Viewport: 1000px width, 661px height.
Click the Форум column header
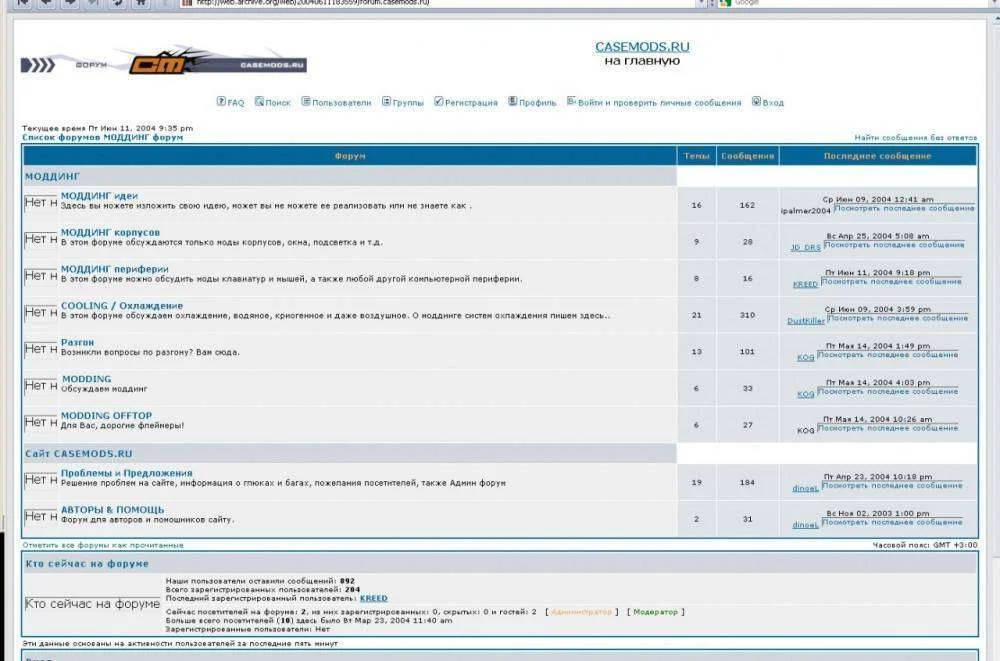[x=350, y=156]
